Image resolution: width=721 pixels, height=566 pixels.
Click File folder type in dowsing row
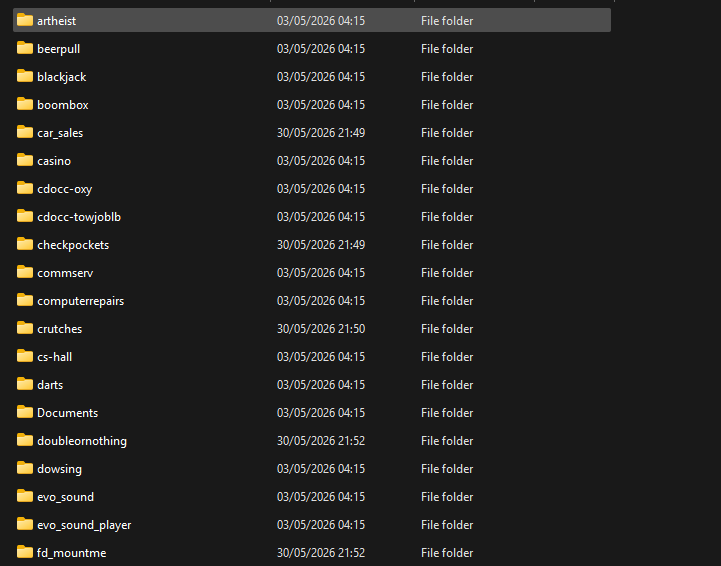pyautogui.click(x=447, y=469)
